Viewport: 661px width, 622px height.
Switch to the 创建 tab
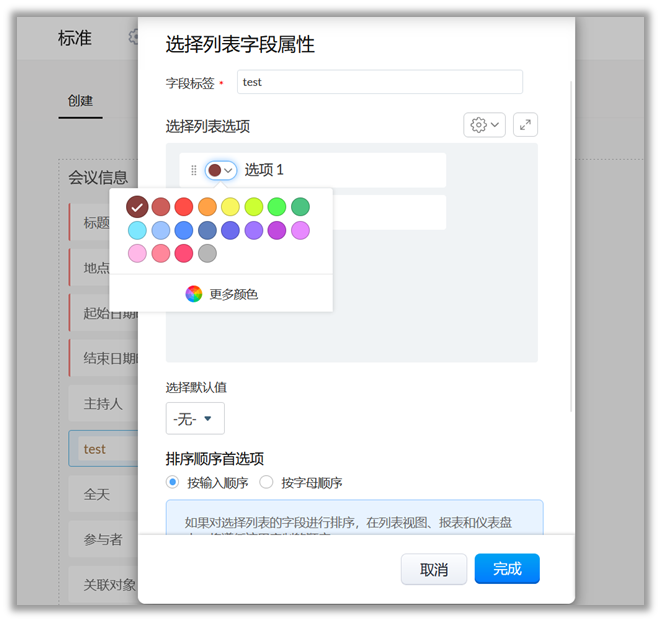tap(80, 101)
